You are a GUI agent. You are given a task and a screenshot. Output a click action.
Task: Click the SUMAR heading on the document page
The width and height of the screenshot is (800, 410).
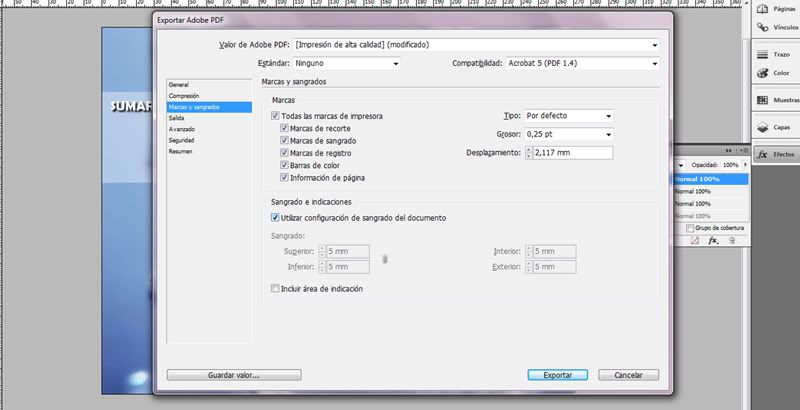click(131, 107)
